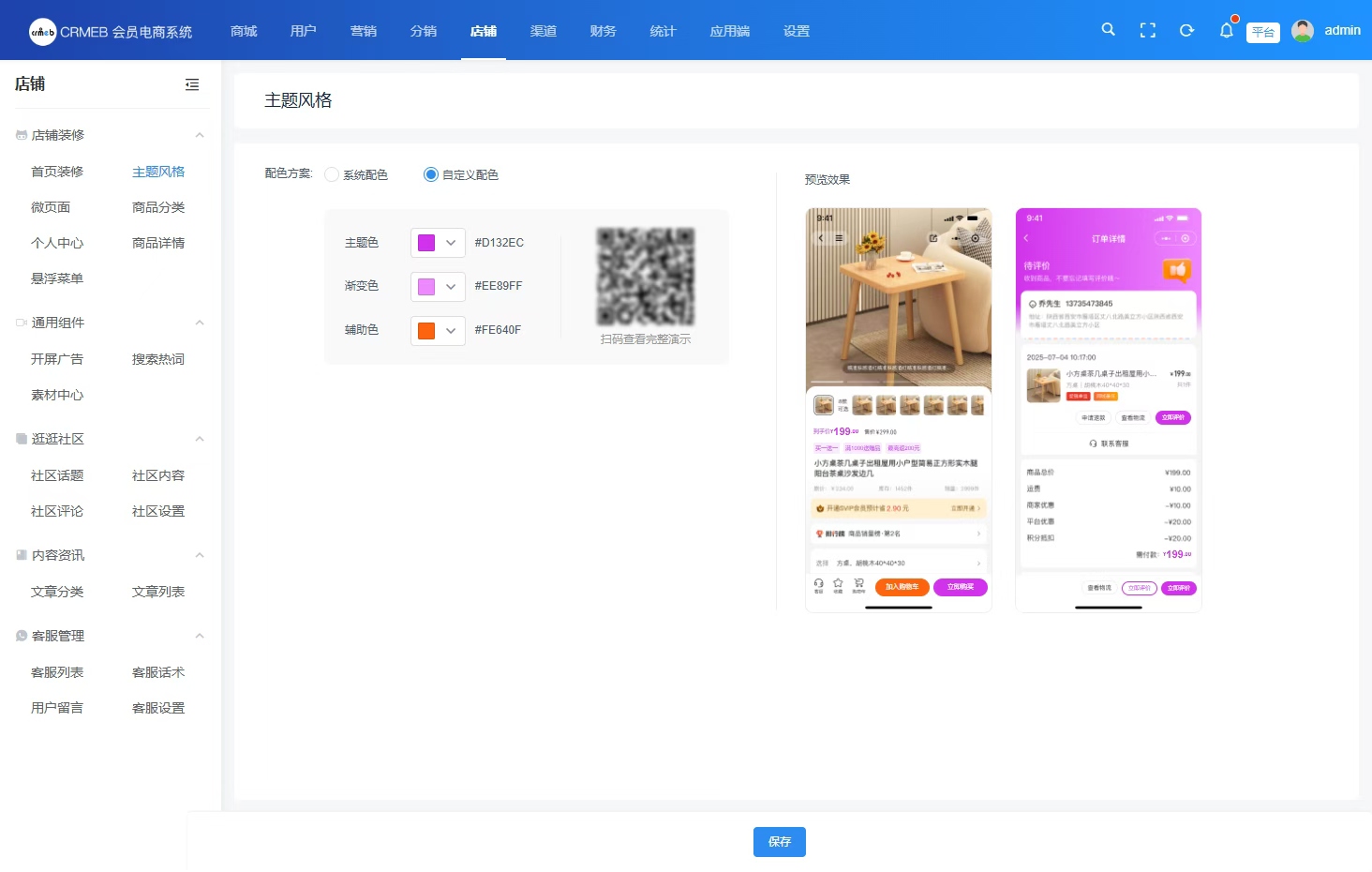Collapse the 店铺装修 sidebar group

(200, 135)
